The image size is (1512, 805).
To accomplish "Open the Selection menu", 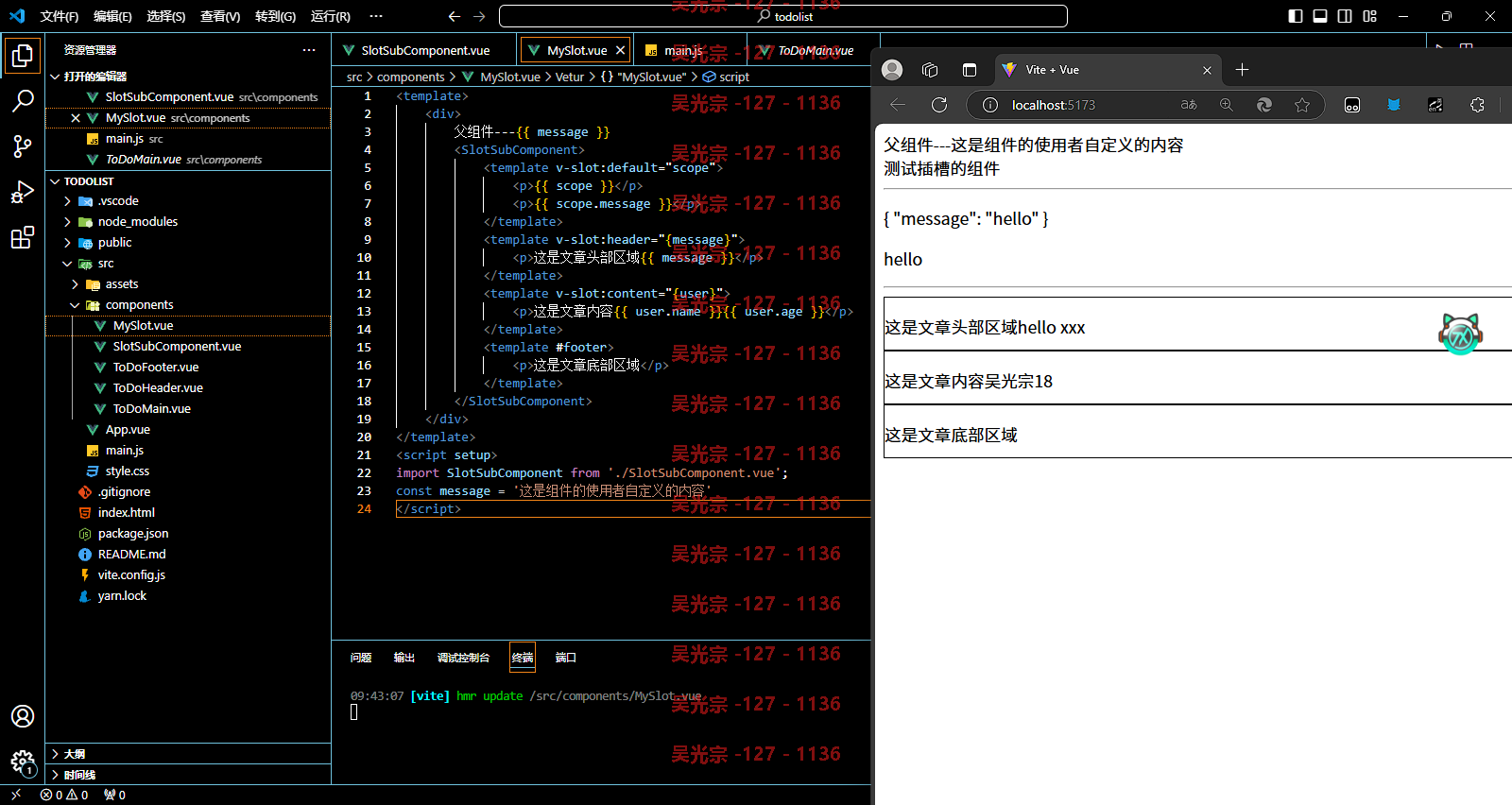I will coord(166,16).
